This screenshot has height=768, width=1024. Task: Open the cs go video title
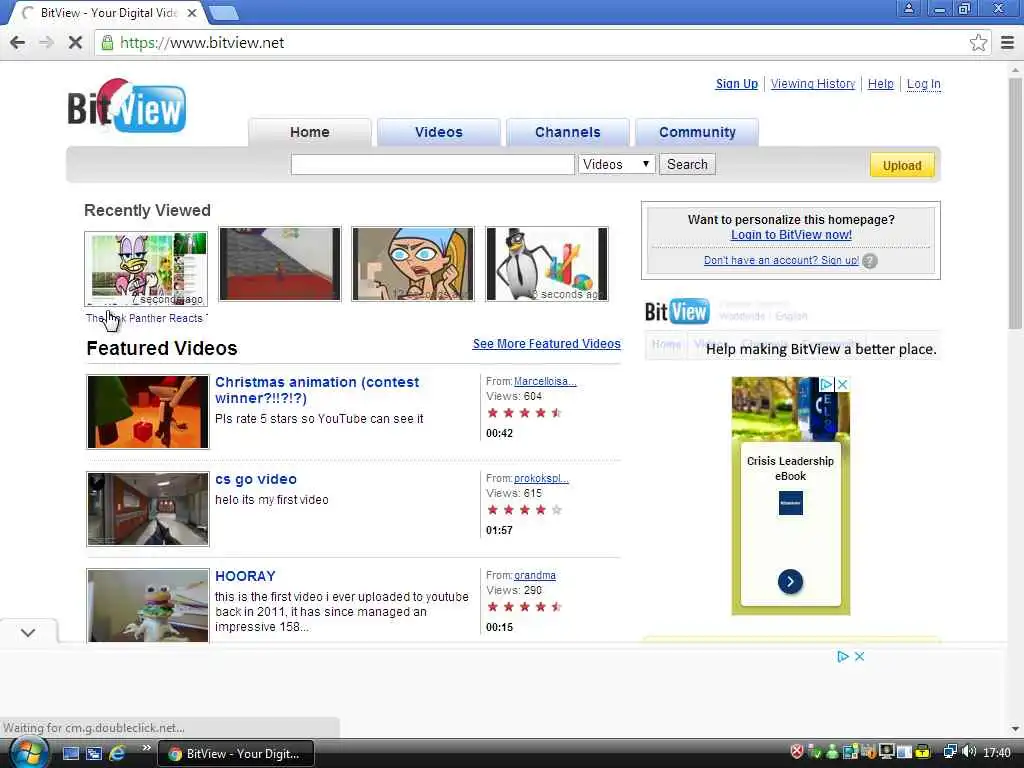(256, 479)
